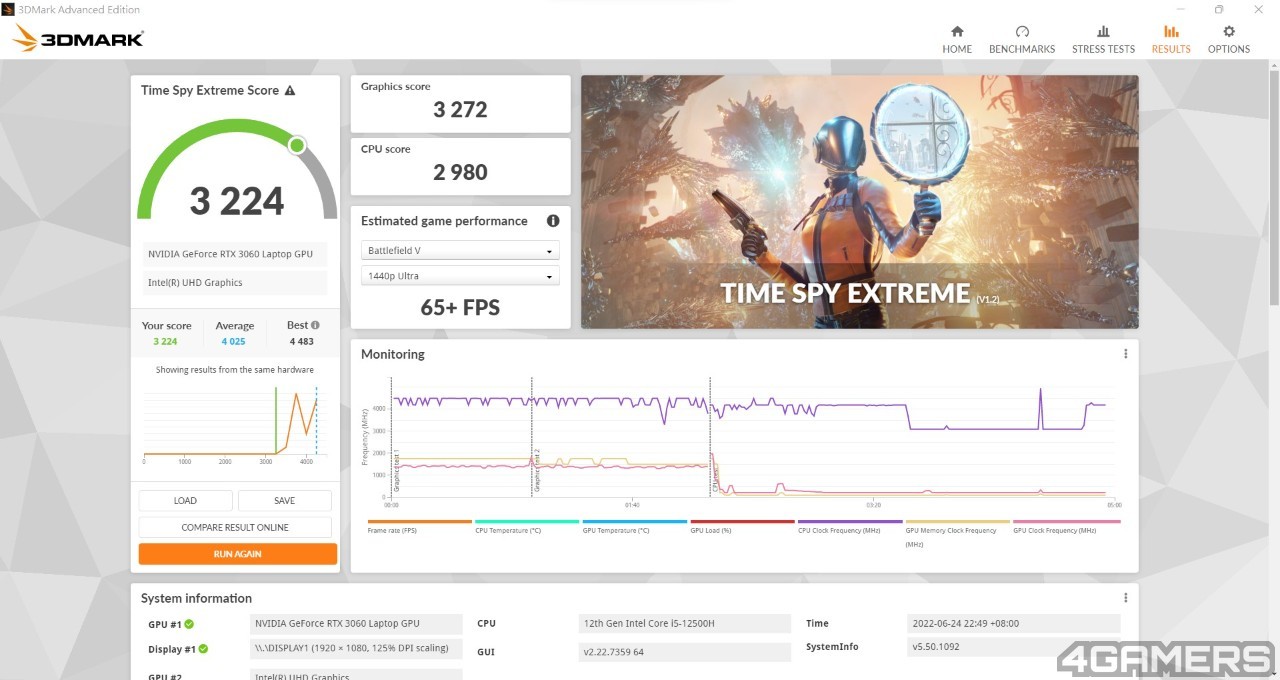1280x680 pixels.
Task: Click the green check icon beside GPU #1
Action: [x=189, y=624]
